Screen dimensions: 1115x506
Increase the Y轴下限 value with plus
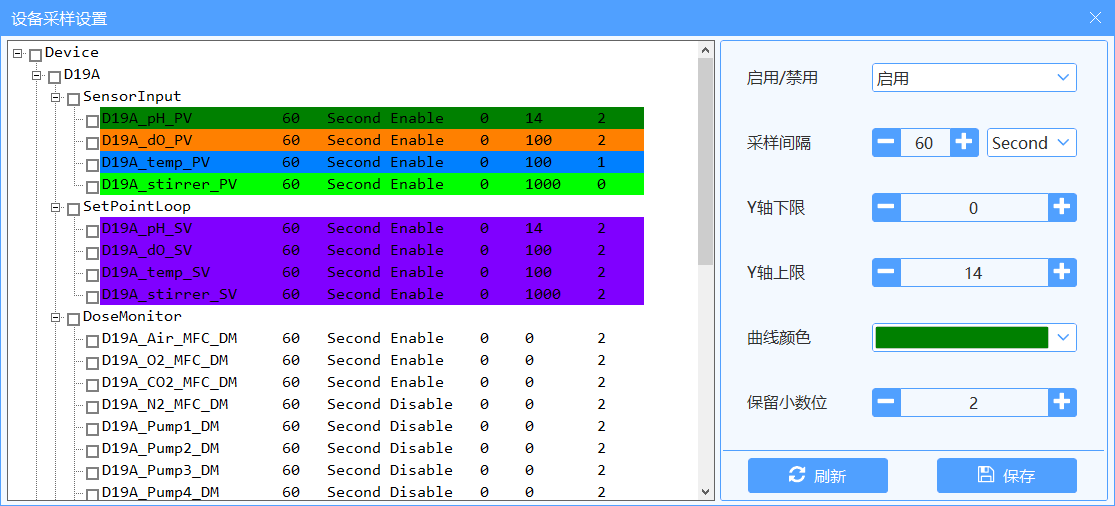coord(1062,208)
